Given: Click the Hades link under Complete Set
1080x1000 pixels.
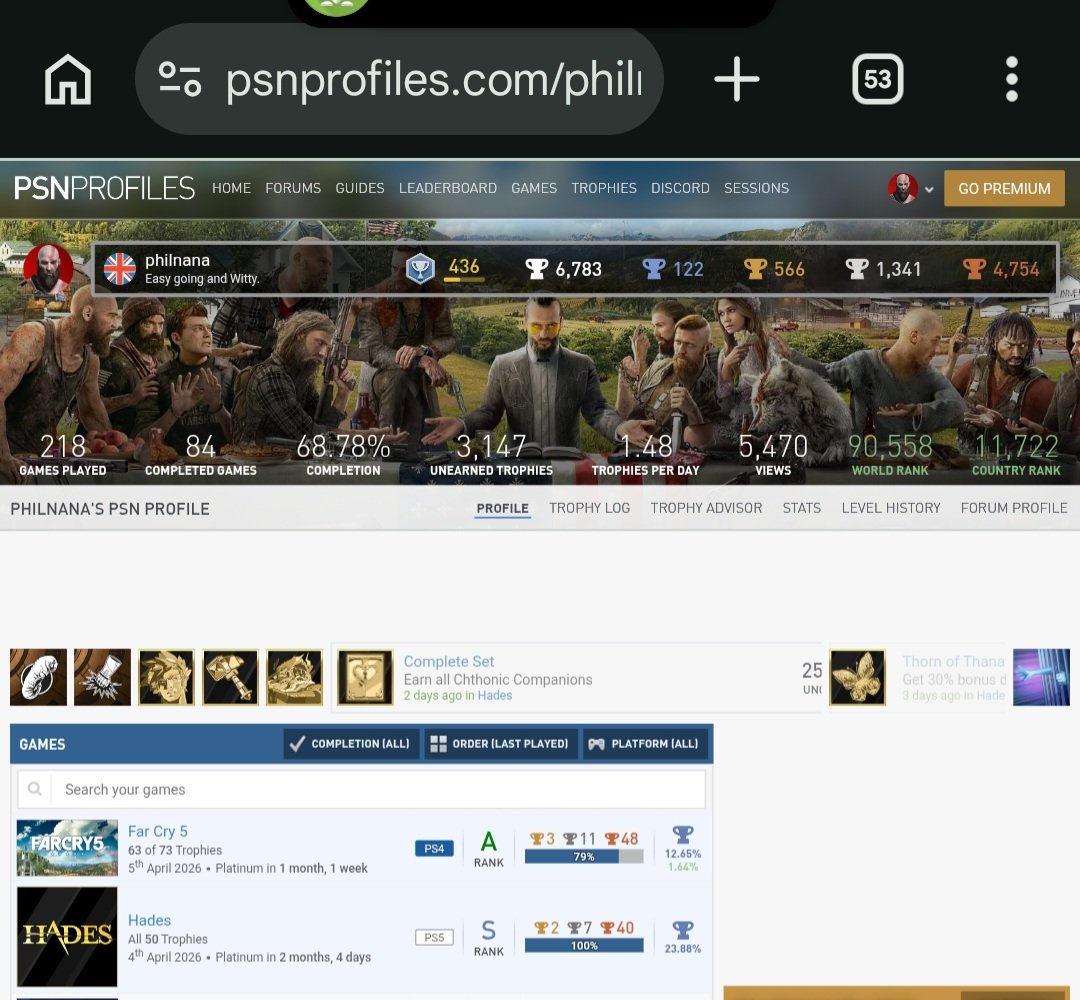Looking at the screenshot, I should (x=495, y=696).
